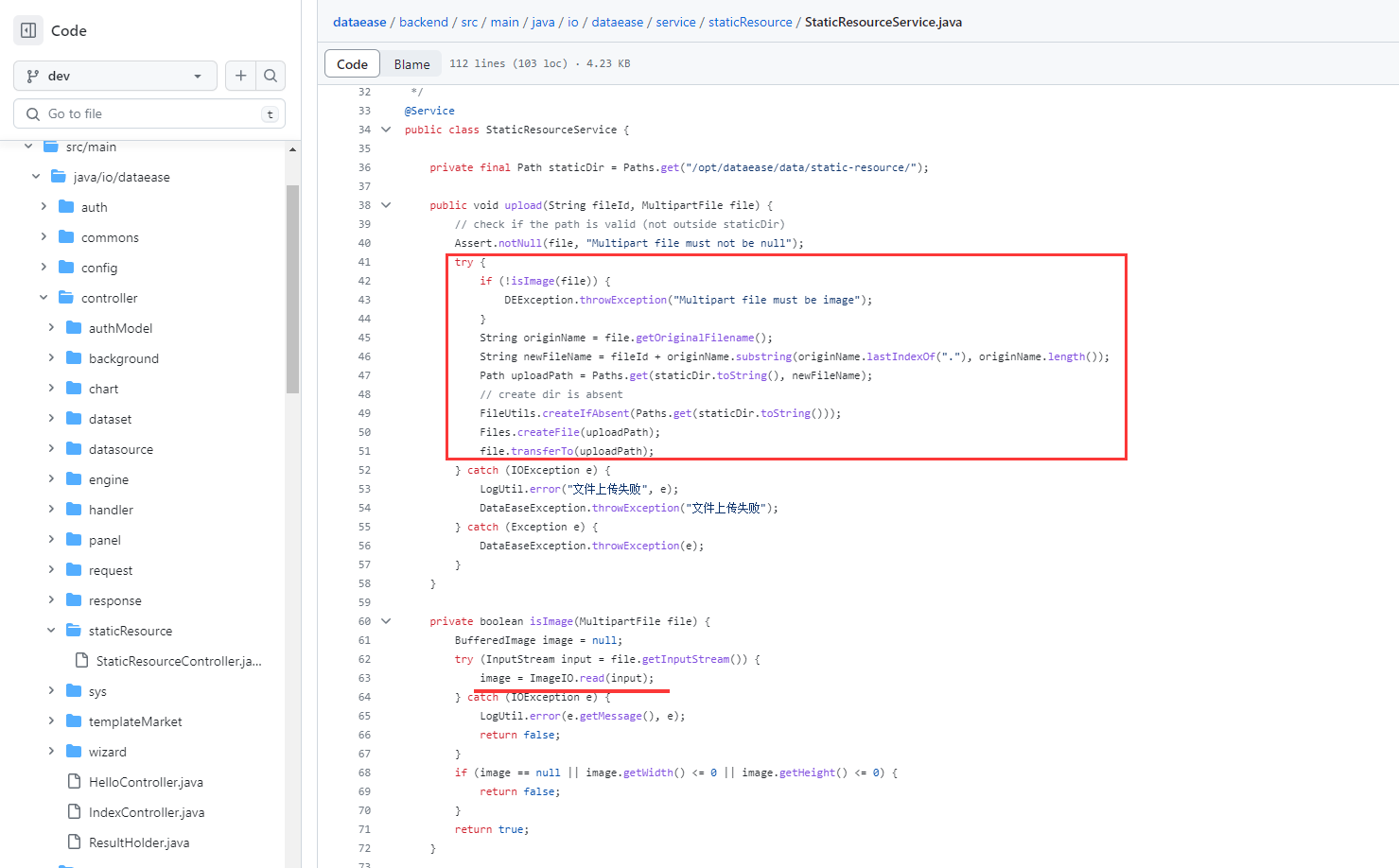Screen dimensions: 1399x868
Task: Click the chart folder icon
Action: pos(74,389)
